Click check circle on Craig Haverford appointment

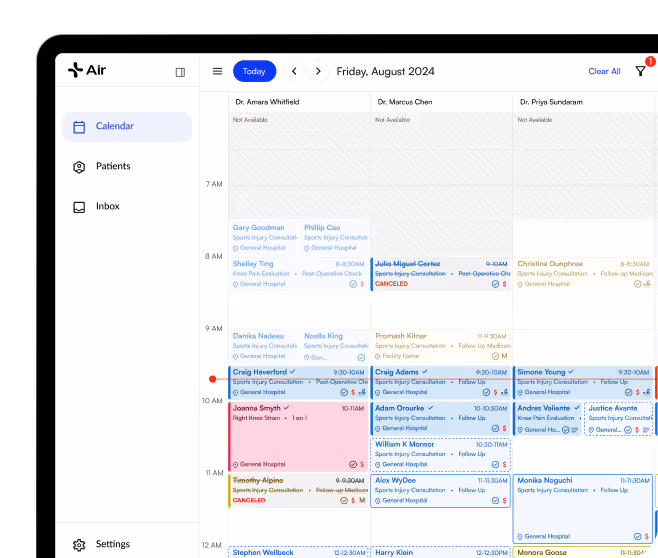(x=344, y=392)
